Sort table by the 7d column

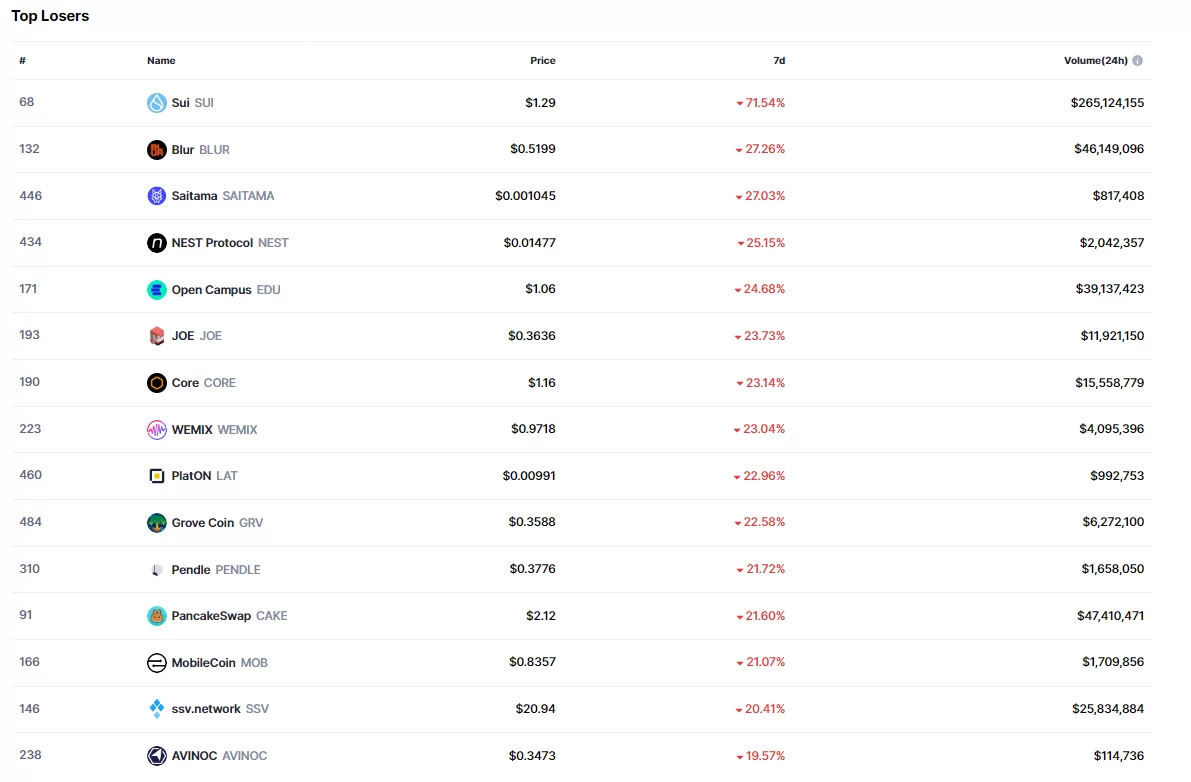click(779, 61)
